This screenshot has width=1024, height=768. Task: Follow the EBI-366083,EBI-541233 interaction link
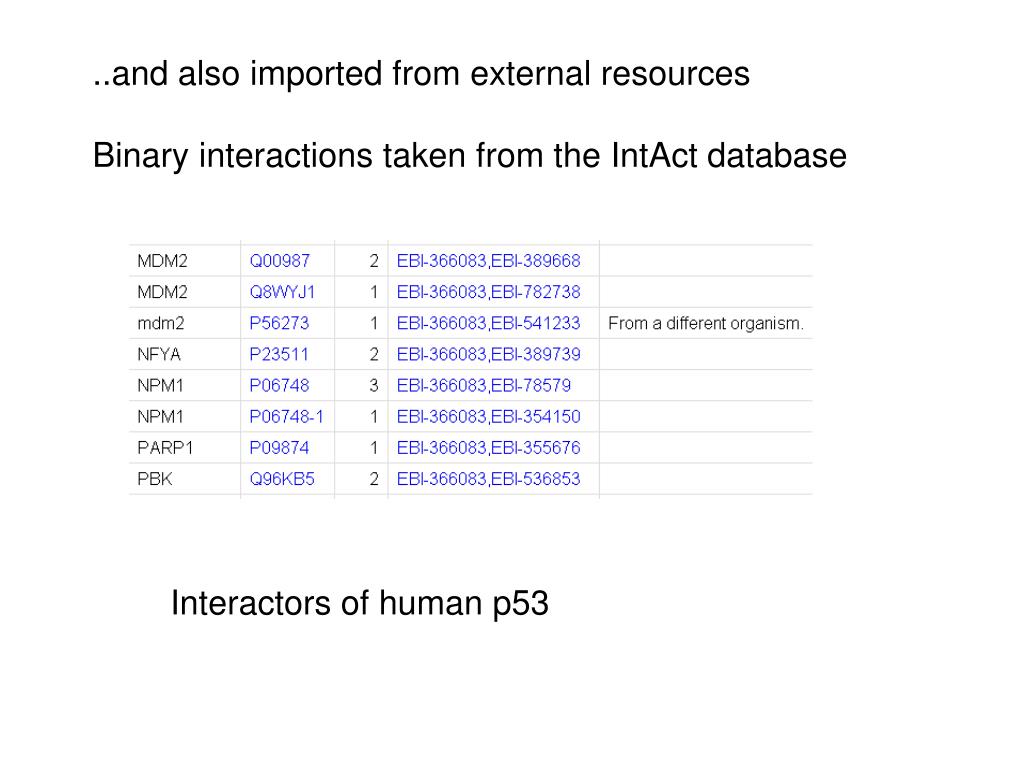click(488, 323)
